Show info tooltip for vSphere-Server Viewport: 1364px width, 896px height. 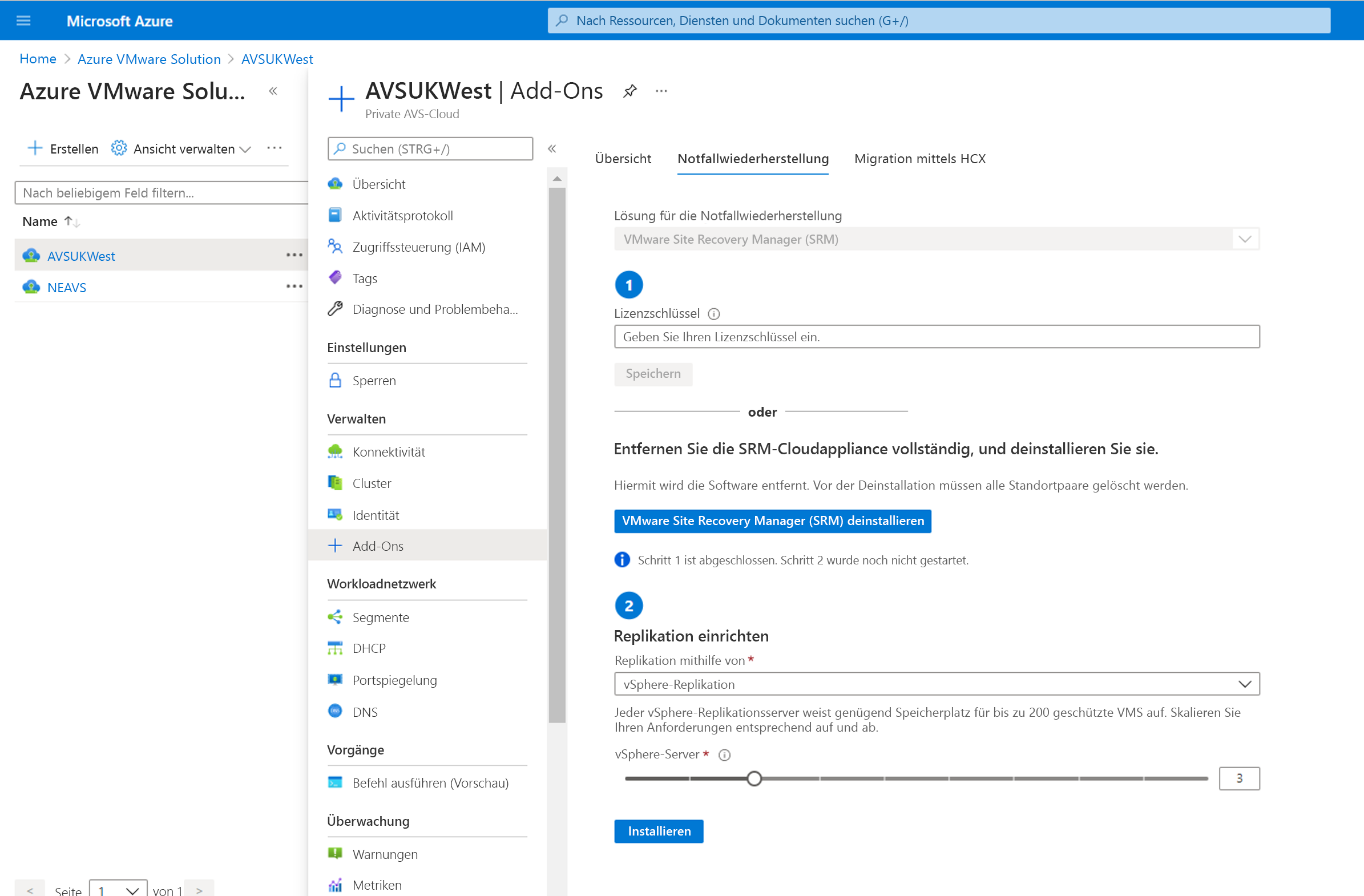coord(724,755)
